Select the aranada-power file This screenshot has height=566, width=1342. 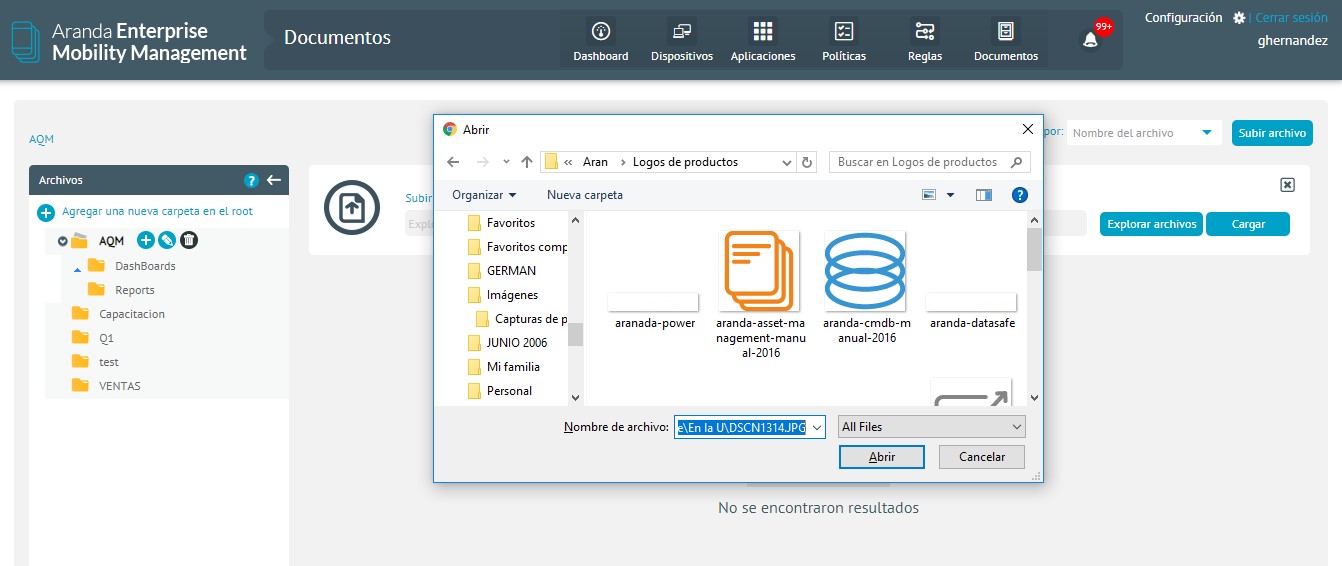(653, 311)
